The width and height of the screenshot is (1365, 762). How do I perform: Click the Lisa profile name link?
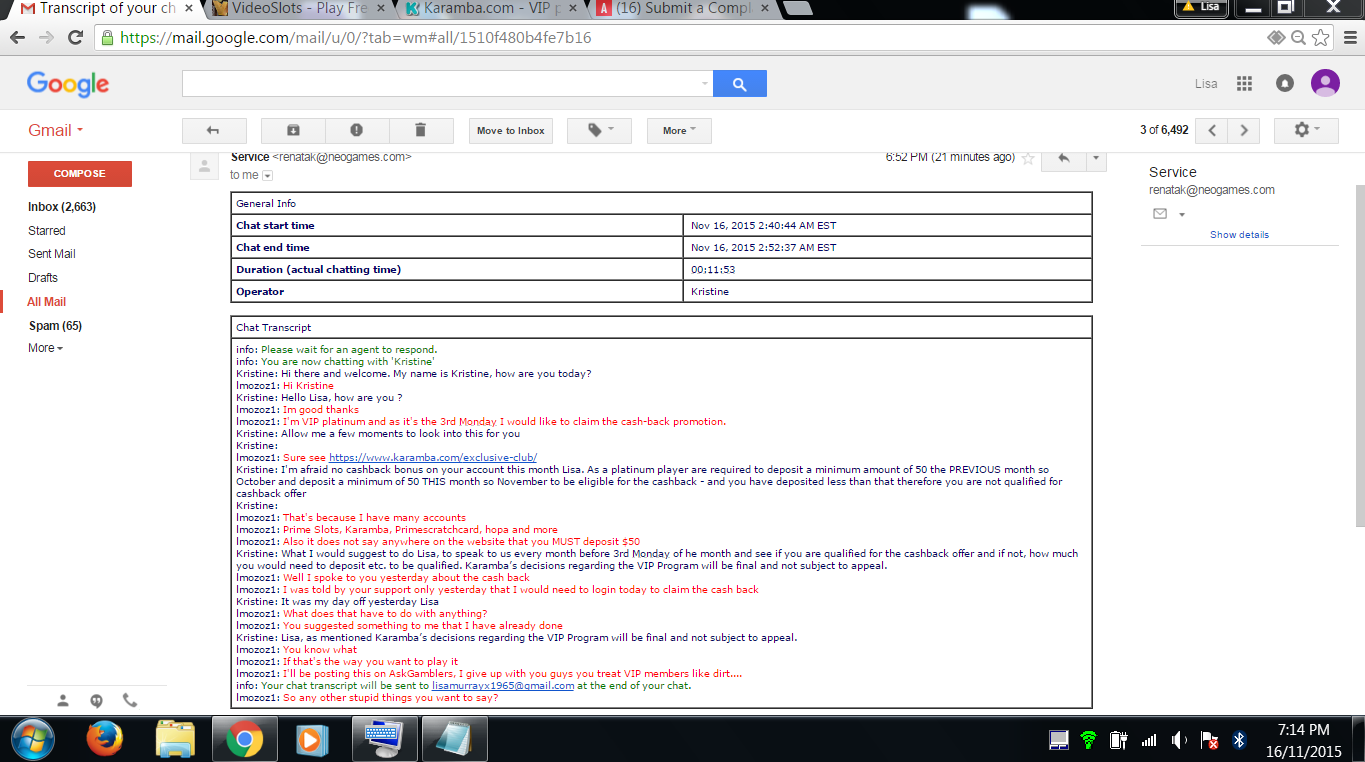1206,84
